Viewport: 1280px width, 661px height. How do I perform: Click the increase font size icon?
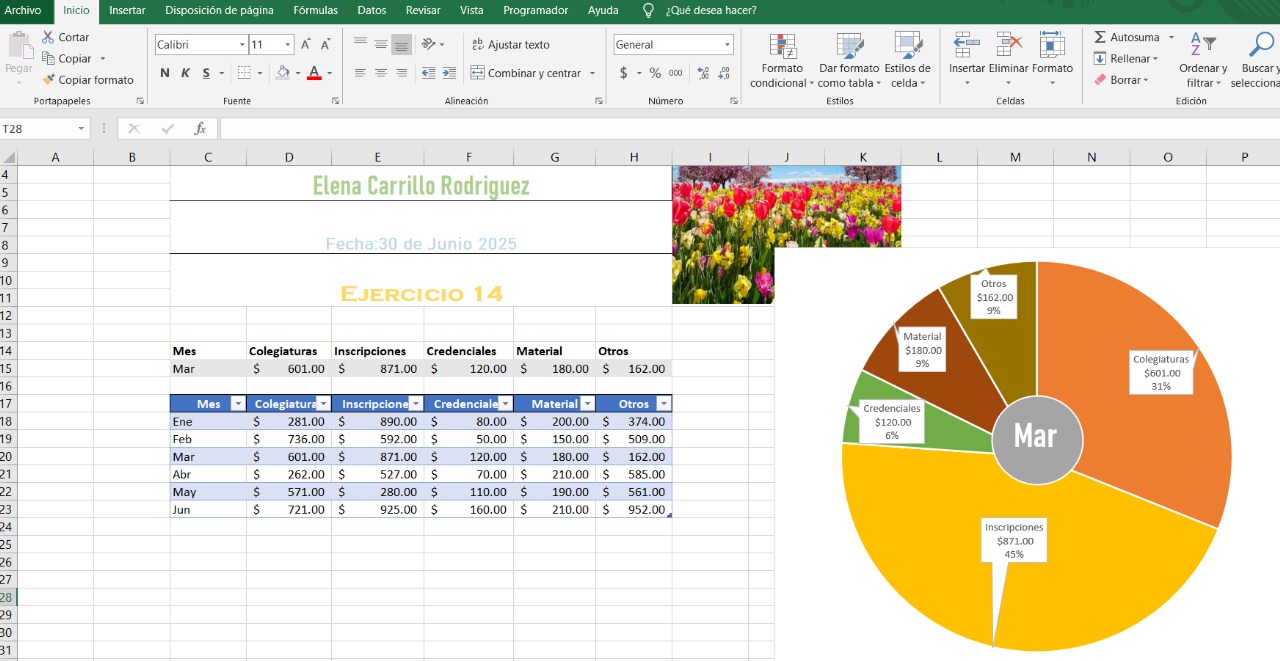307,45
